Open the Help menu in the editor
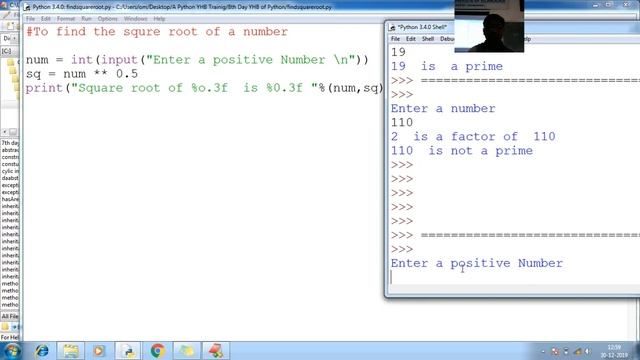This screenshot has height=360, width=640. click(159, 19)
